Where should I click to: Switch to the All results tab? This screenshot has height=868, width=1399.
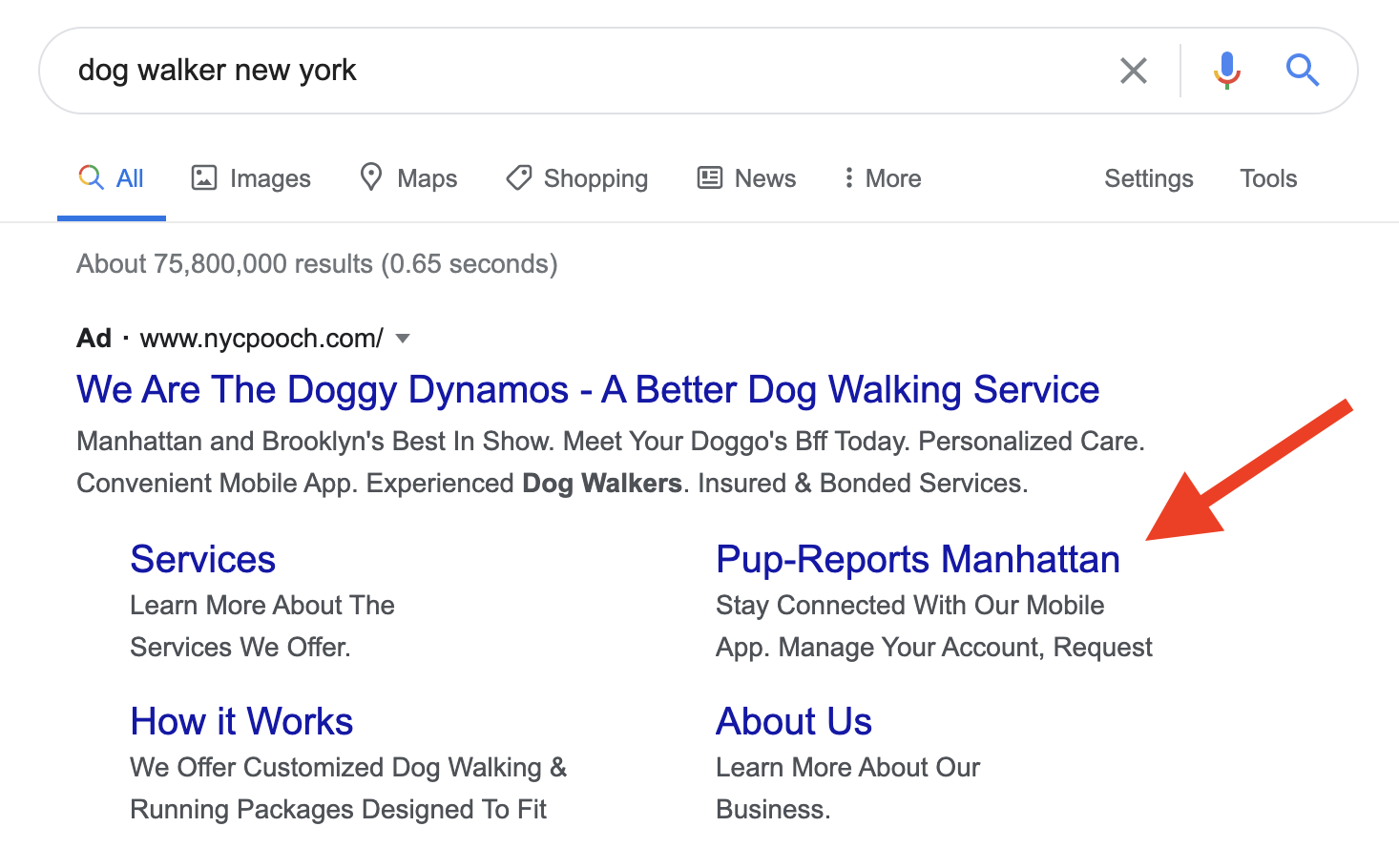point(112,178)
